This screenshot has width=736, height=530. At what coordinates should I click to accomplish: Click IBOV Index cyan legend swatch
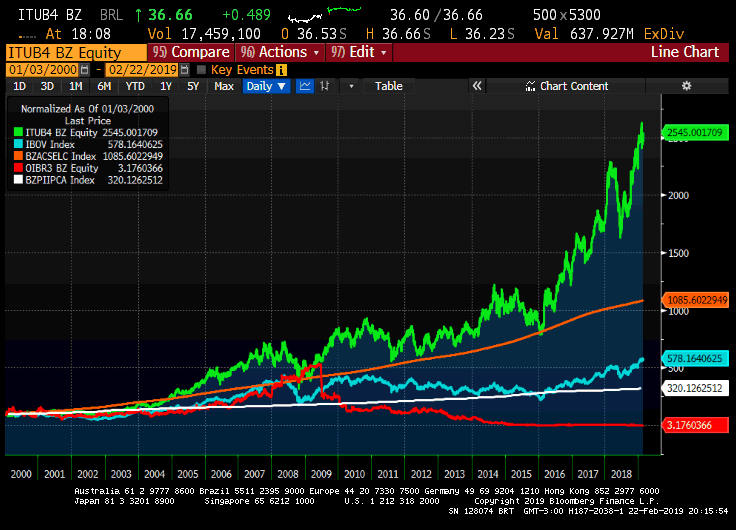click(x=18, y=144)
